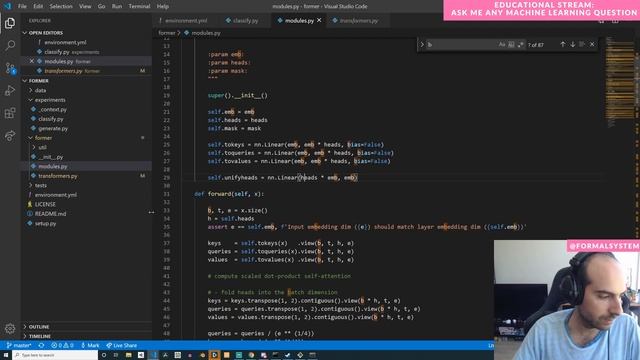This screenshot has width=640, height=360.
Task: Close the modules.py editor tab
Action: (319, 20)
